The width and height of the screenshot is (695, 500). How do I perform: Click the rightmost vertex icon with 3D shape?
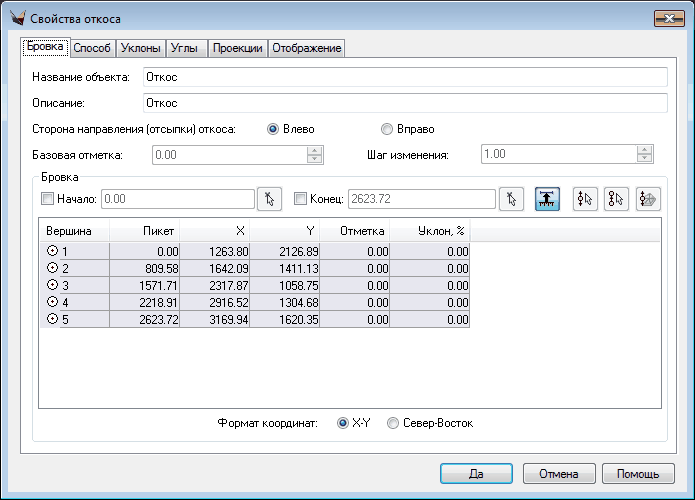pyautogui.click(x=648, y=199)
